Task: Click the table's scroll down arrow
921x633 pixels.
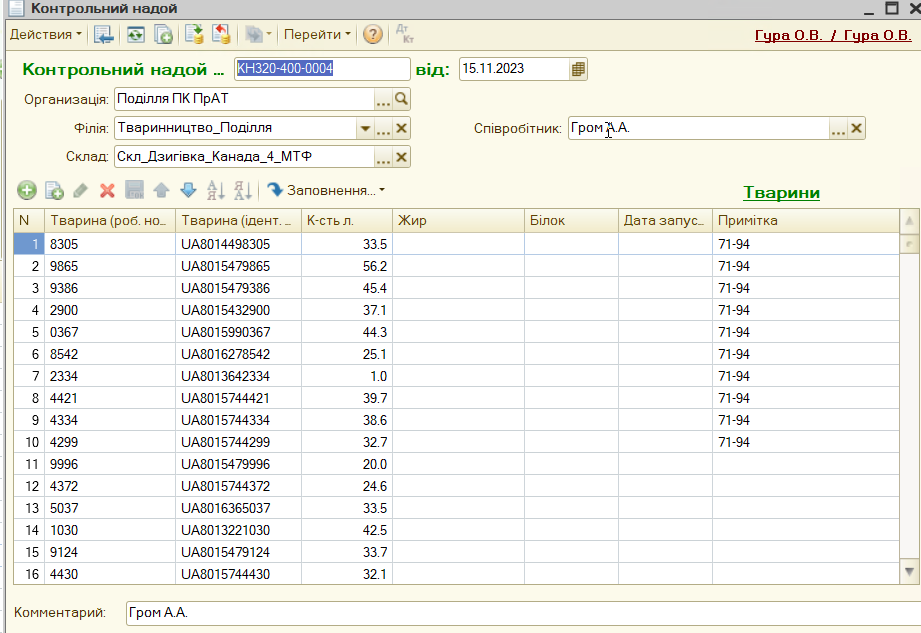Action: (909, 571)
